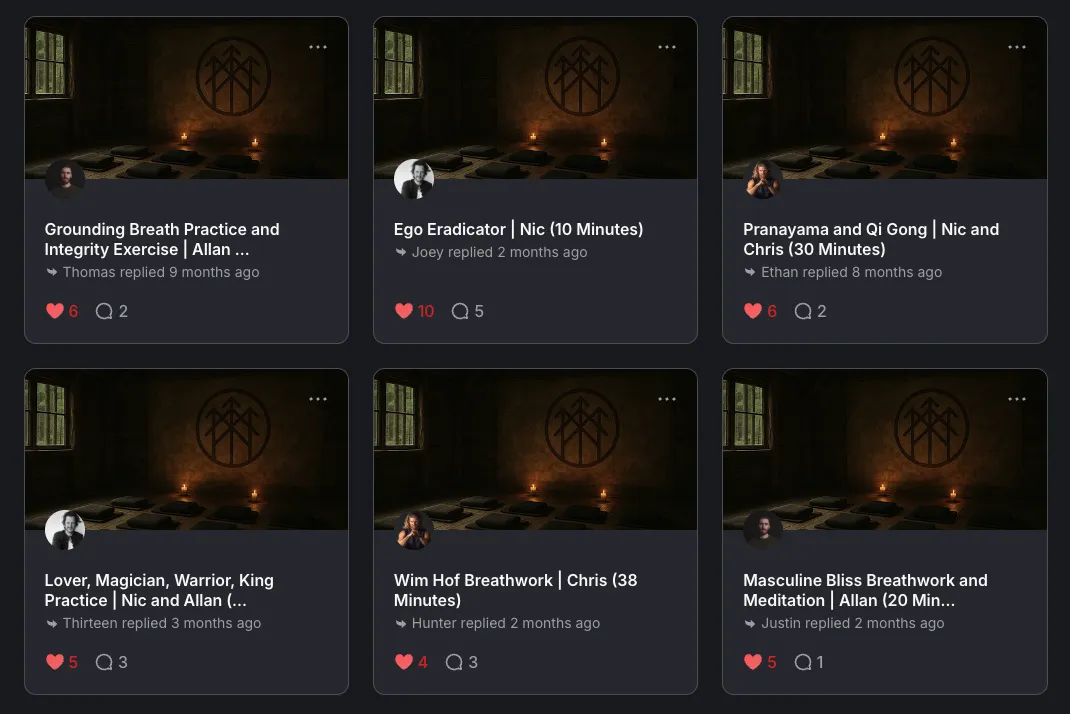The width and height of the screenshot is (1070, 714).
Task: Click author avatar on Lover, Magician, Warrior card
Action: pyautogui.click(x=65, y=530)
